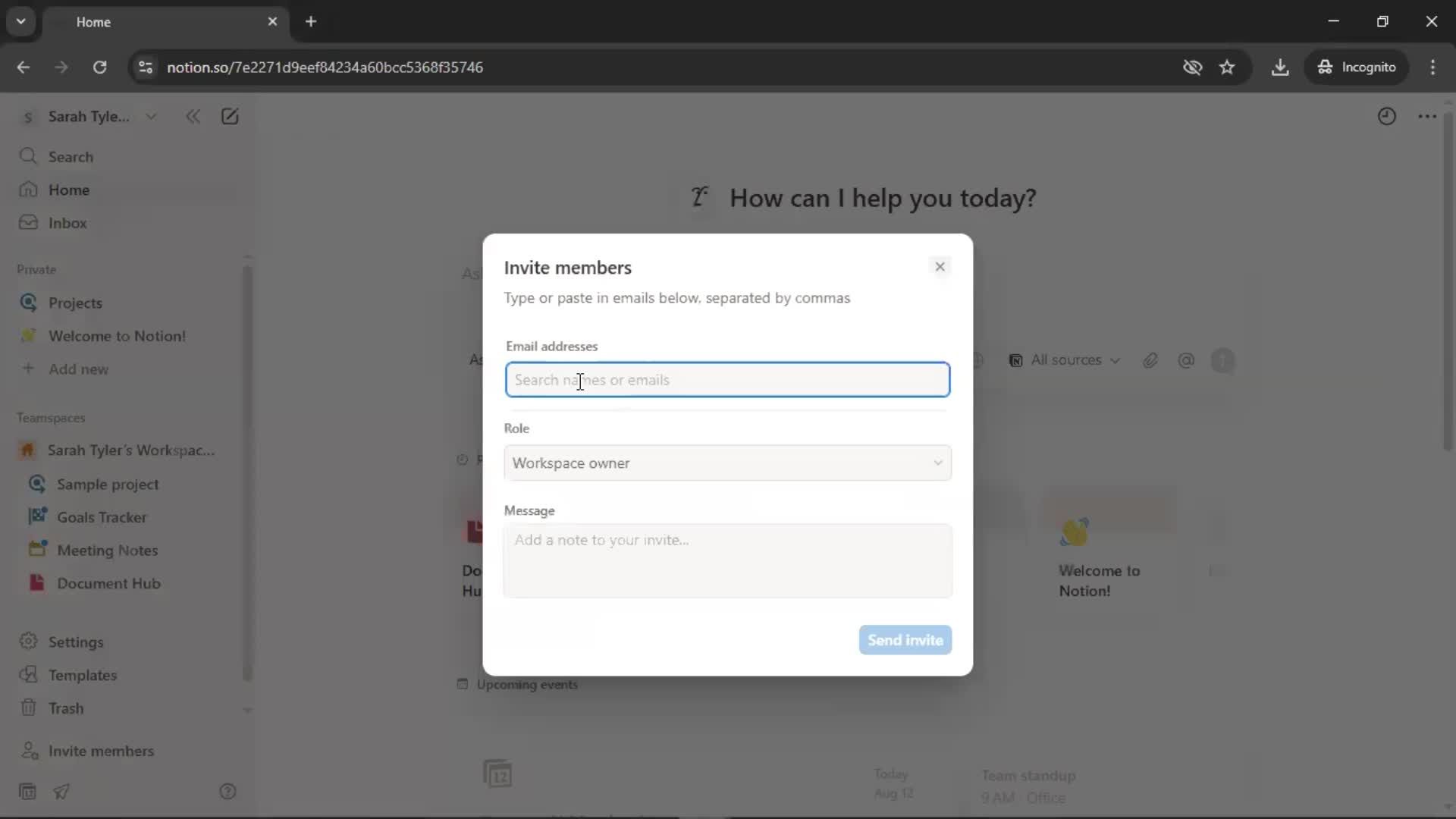Image resolution: width=1456 pixels, height=819 pixels.
Task: Click the attach file paperclip icon
Action: 1150,360
